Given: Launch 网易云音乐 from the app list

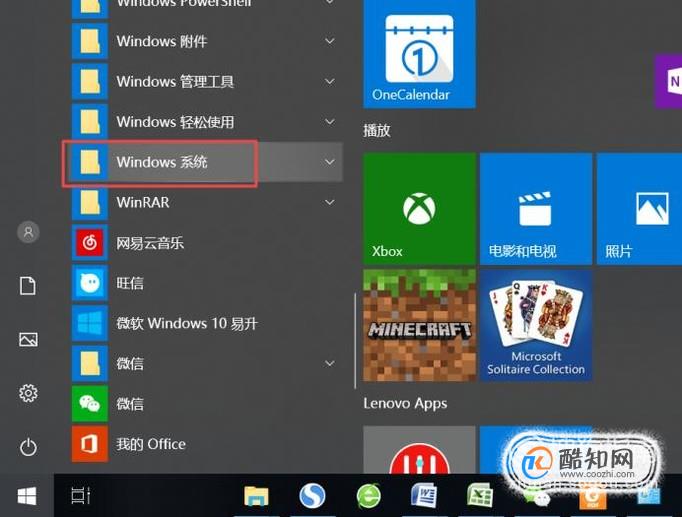Looking at the screenshot, I should (207, 243).
